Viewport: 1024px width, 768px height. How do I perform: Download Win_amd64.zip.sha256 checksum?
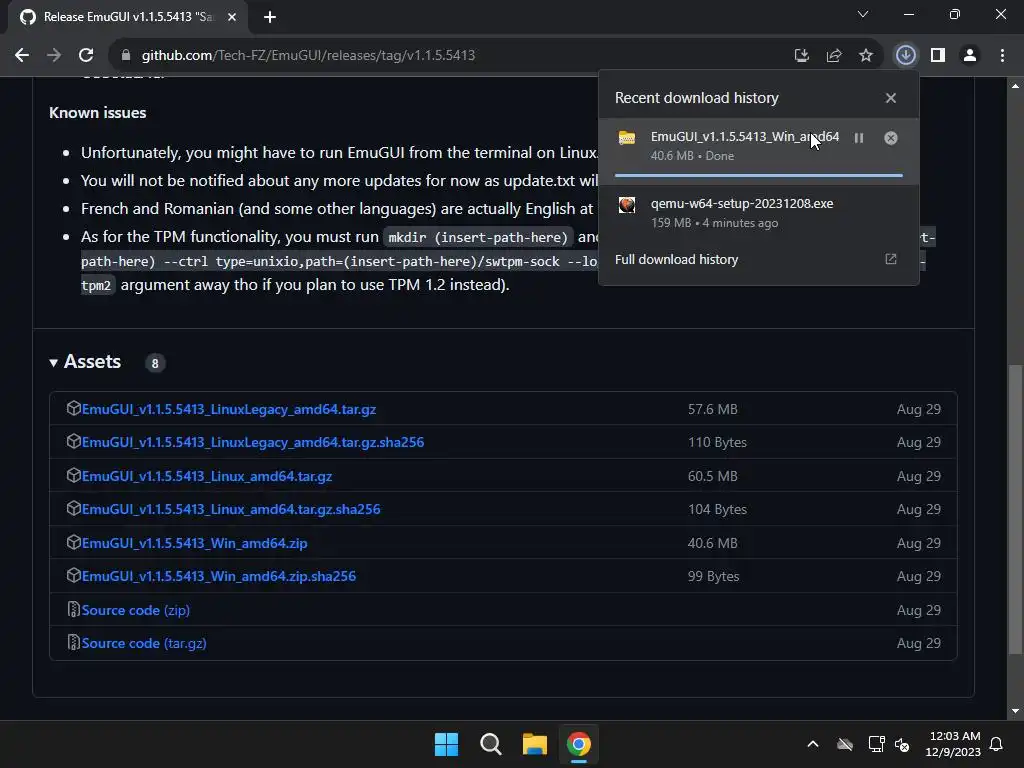click(219, 577)
